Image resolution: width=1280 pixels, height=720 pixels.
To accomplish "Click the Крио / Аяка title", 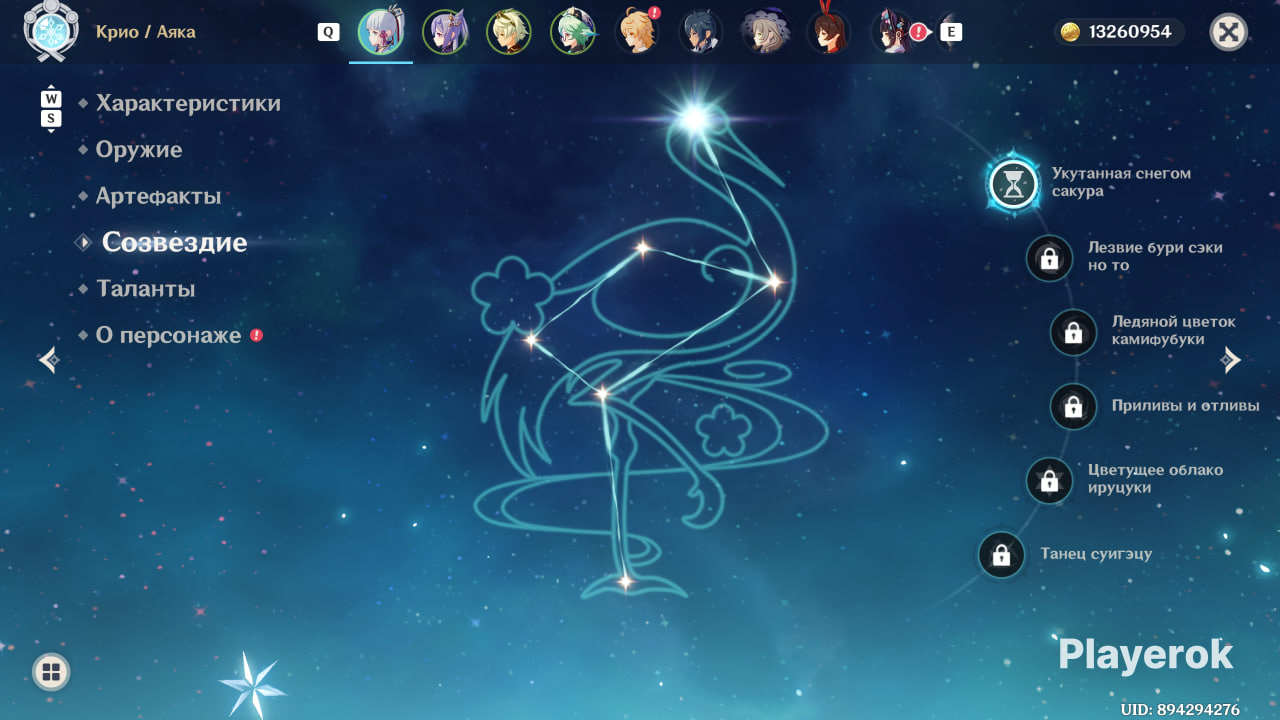I will pos(146,32).
